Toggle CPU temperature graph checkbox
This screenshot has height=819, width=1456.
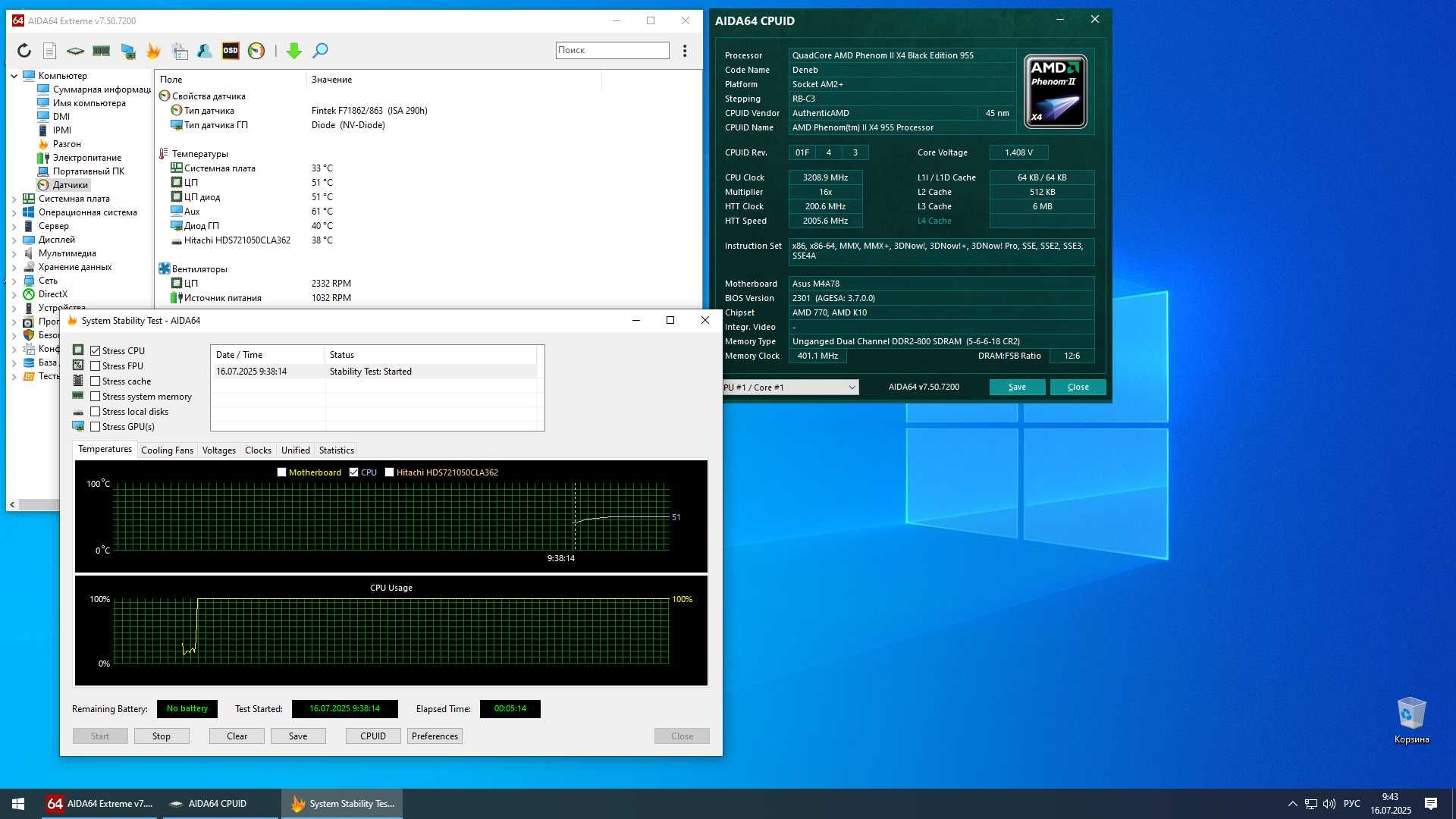click(x=353, y=472)
